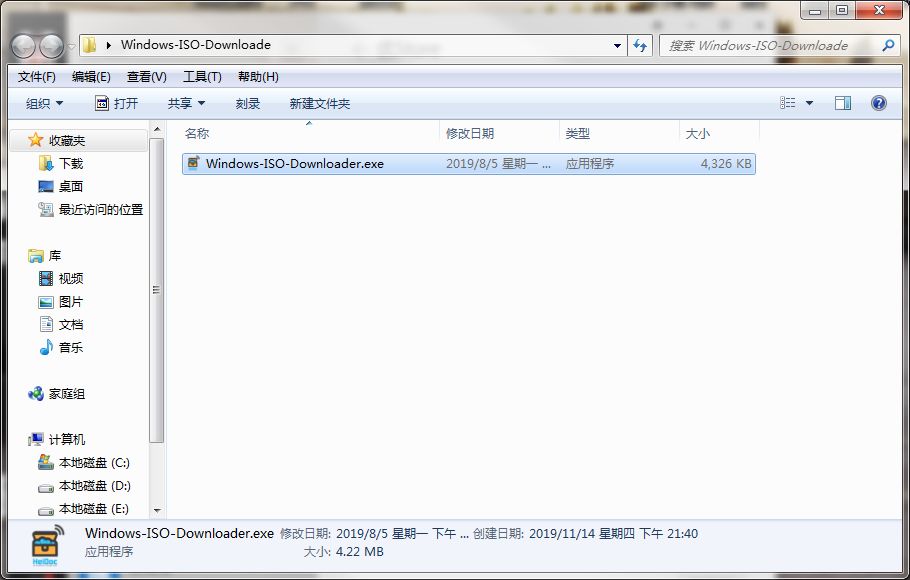Open the 音乐 library
This screenshot has width=910, height=580.
tap(71, 348)
